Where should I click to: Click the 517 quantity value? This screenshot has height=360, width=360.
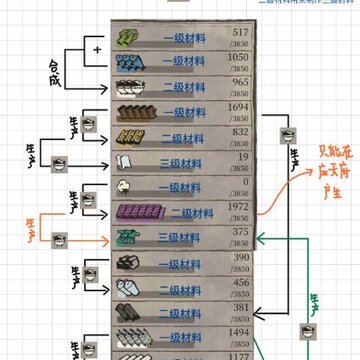tap(241, 32)
